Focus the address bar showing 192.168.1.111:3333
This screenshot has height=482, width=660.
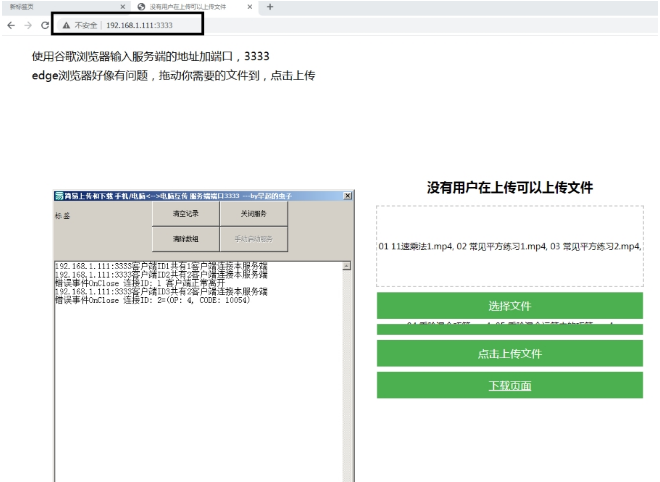pyautogui.click(x=139, y=25)
